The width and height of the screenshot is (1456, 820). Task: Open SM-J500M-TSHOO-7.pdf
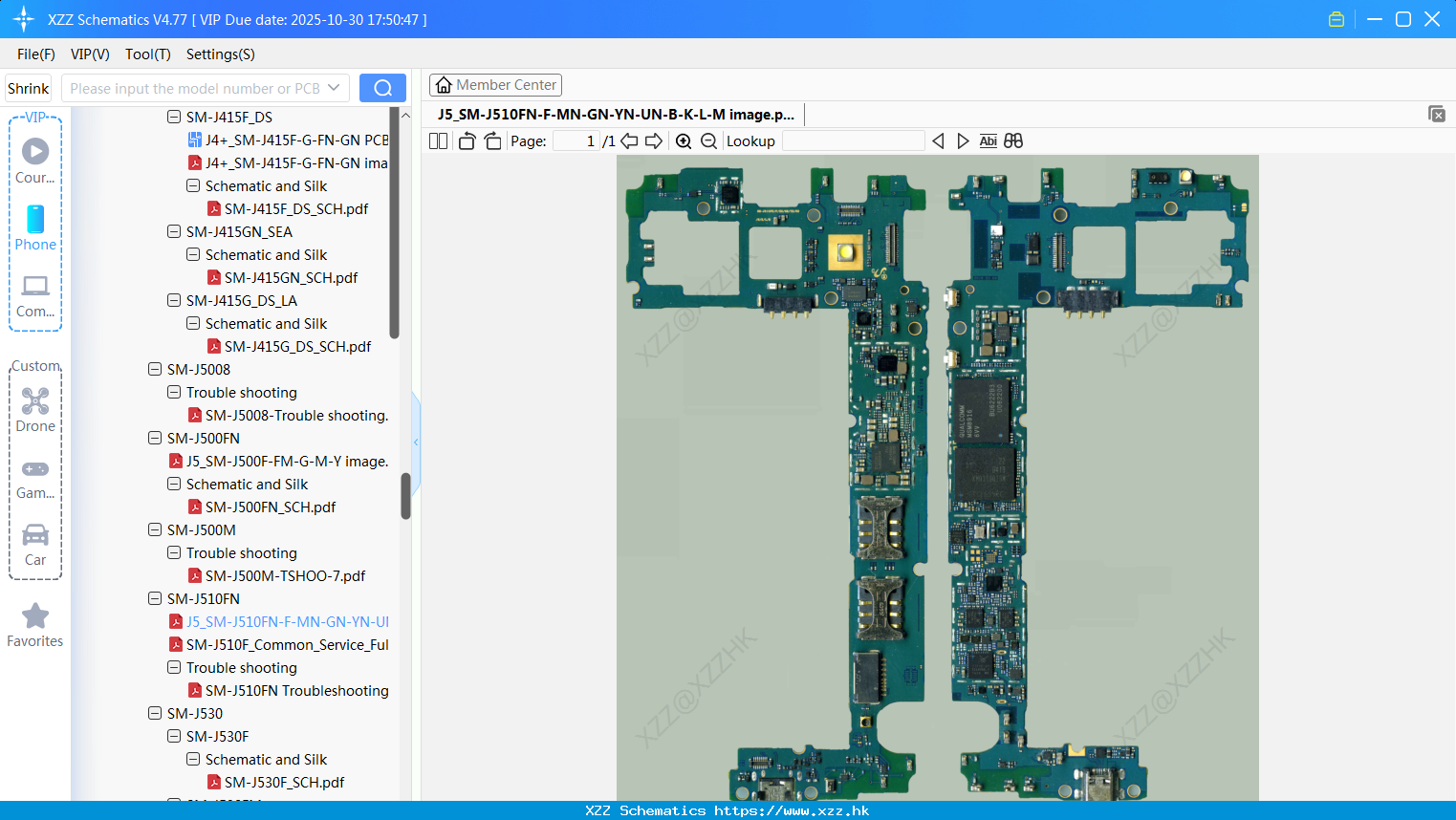[x=276, y=575]
